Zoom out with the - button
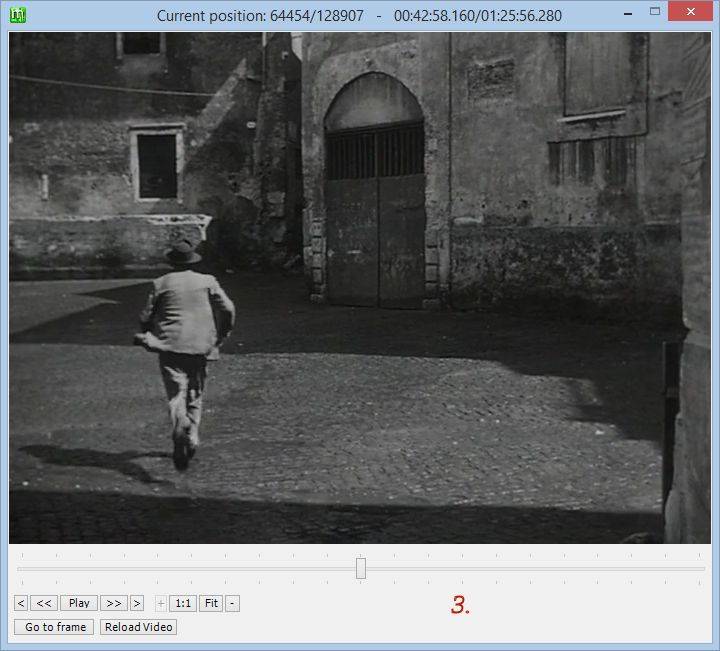Viewport: 720px width, 651px height. click(x=232, y=603)
